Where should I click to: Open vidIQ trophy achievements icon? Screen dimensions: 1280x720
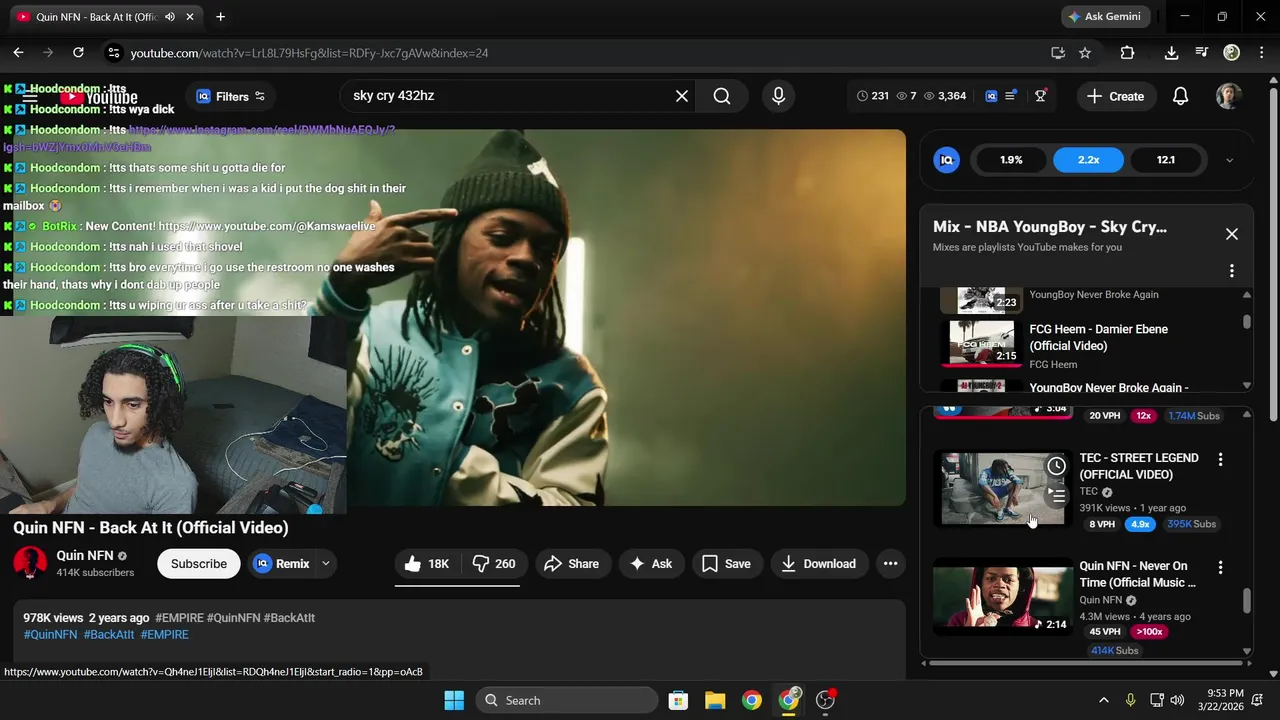click(x=1041, y=96)
